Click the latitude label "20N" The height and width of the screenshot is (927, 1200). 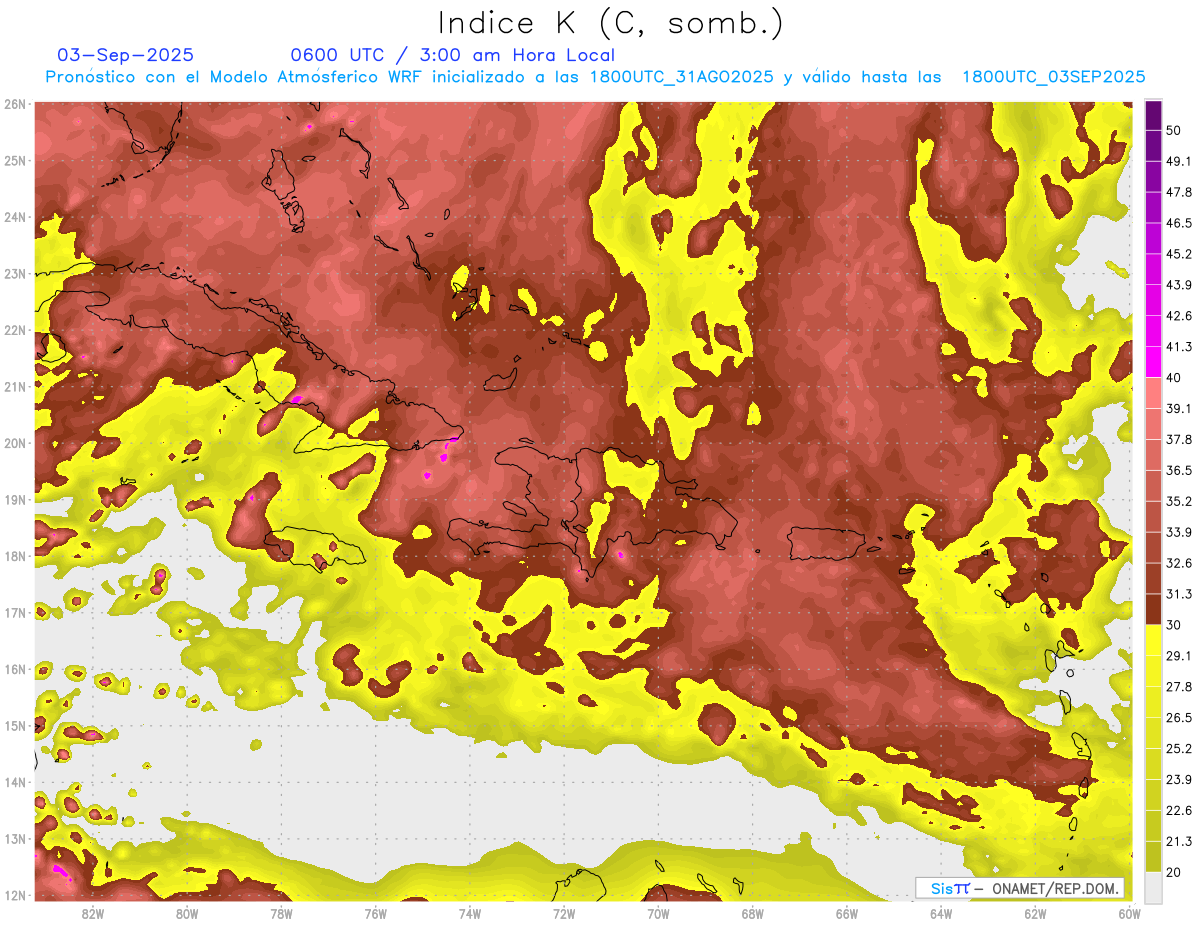pyautogui.click(x=15, y=443)
